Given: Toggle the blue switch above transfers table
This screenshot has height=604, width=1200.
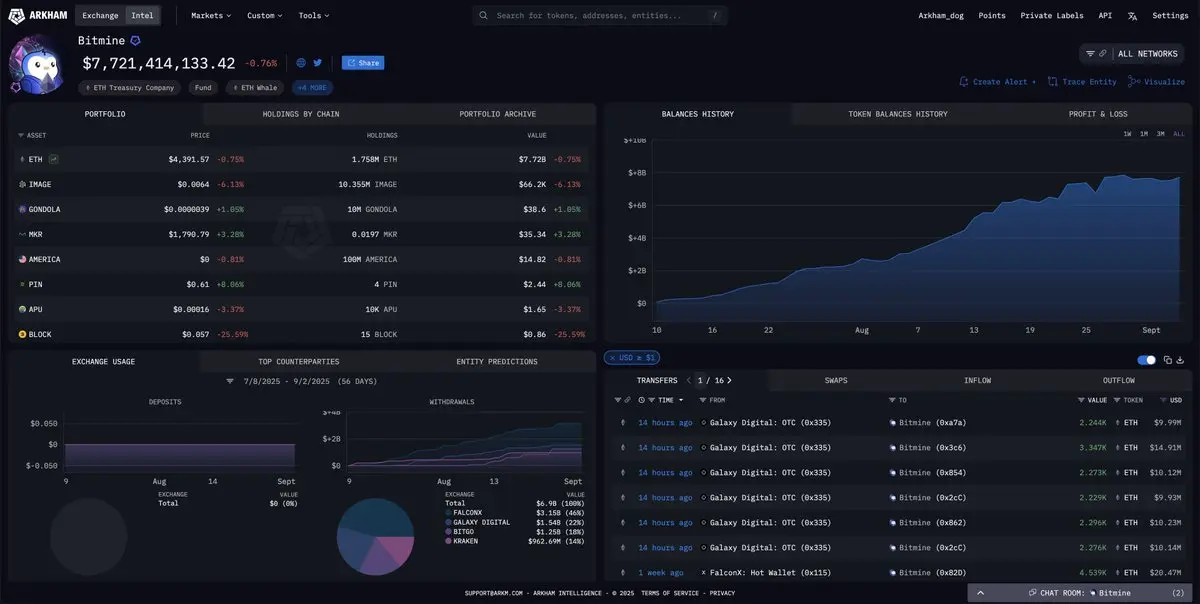Looking at the screenshot, I should [1146, 360].
